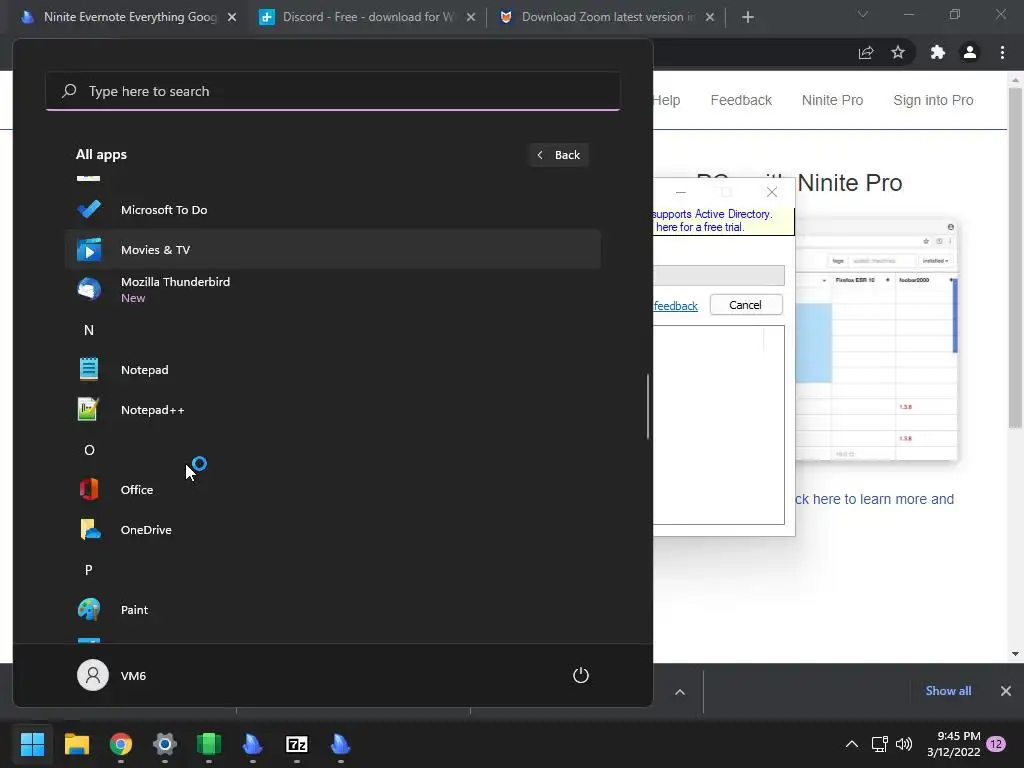This screenshot has width=1024, height=768.
Task: Open the feedback link in Ninite installer
Action: pyautogui.click(x=675, y=306)
